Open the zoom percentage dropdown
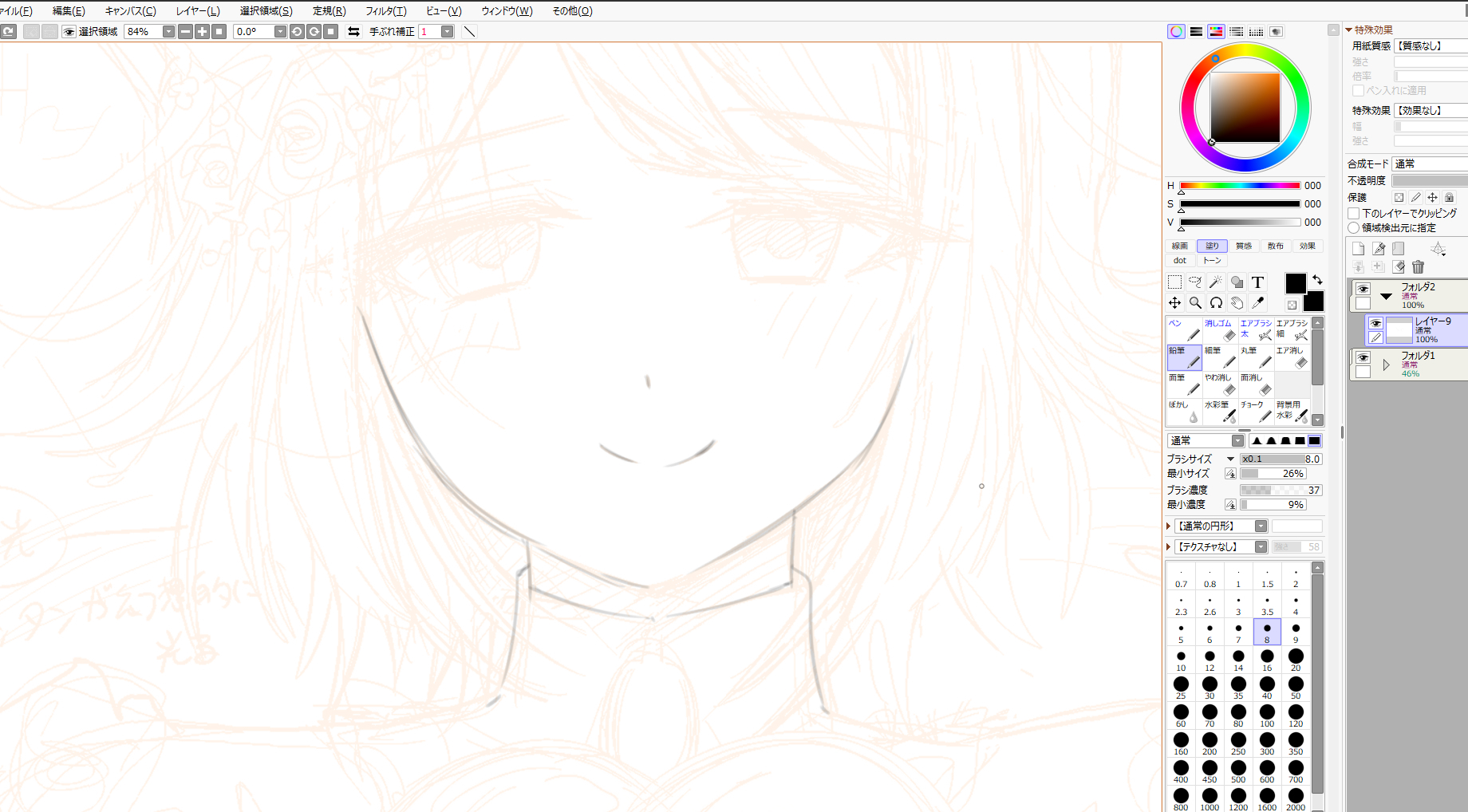 coord(168,32)
